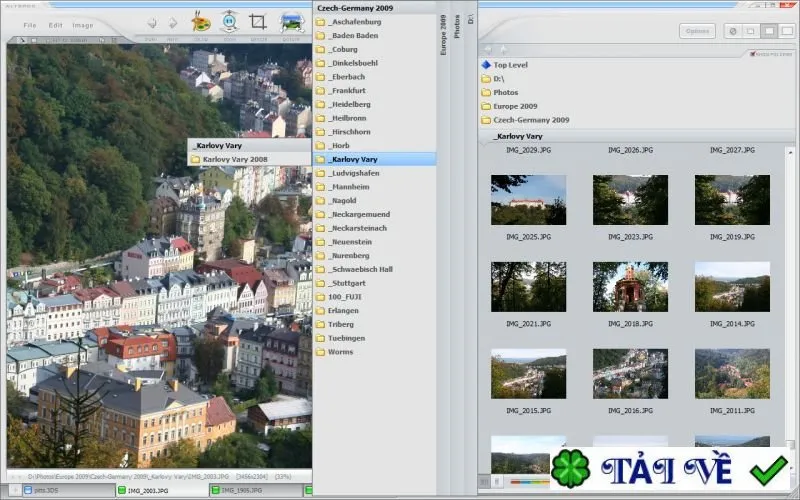Switch to the IMG_1905.JPG tab
Viewport: 800px width, 500px height.
click(241, 490)
